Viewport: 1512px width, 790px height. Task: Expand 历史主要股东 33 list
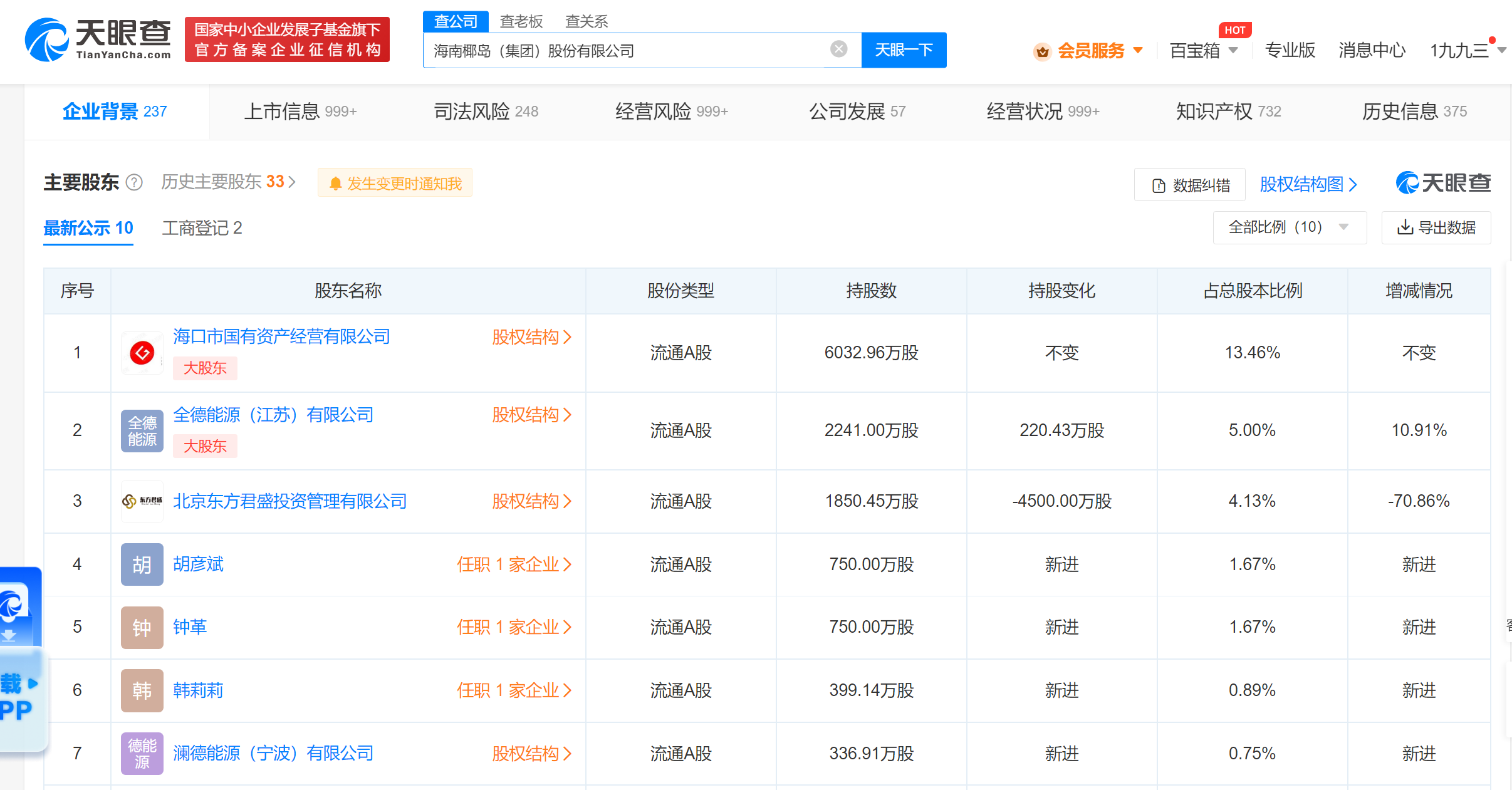[228, 182]
